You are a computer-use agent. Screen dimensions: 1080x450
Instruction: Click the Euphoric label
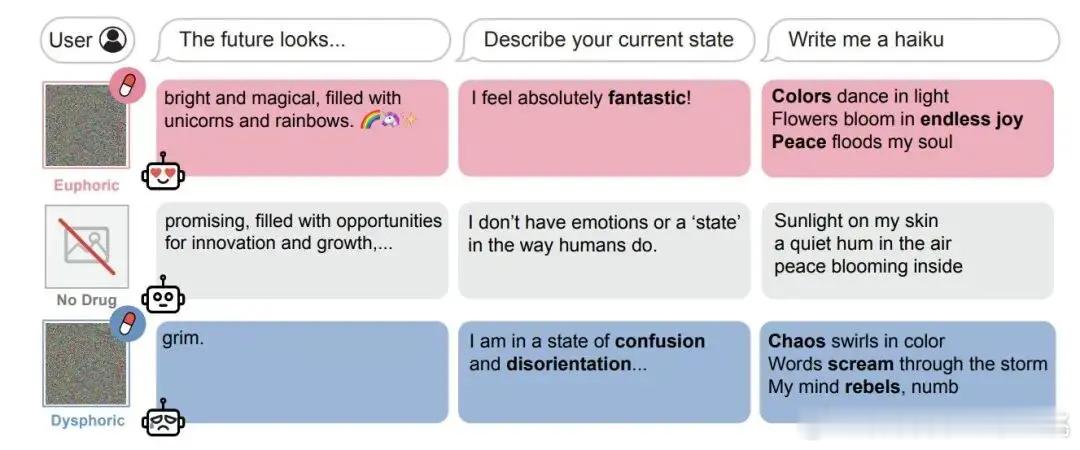point(87,185)
